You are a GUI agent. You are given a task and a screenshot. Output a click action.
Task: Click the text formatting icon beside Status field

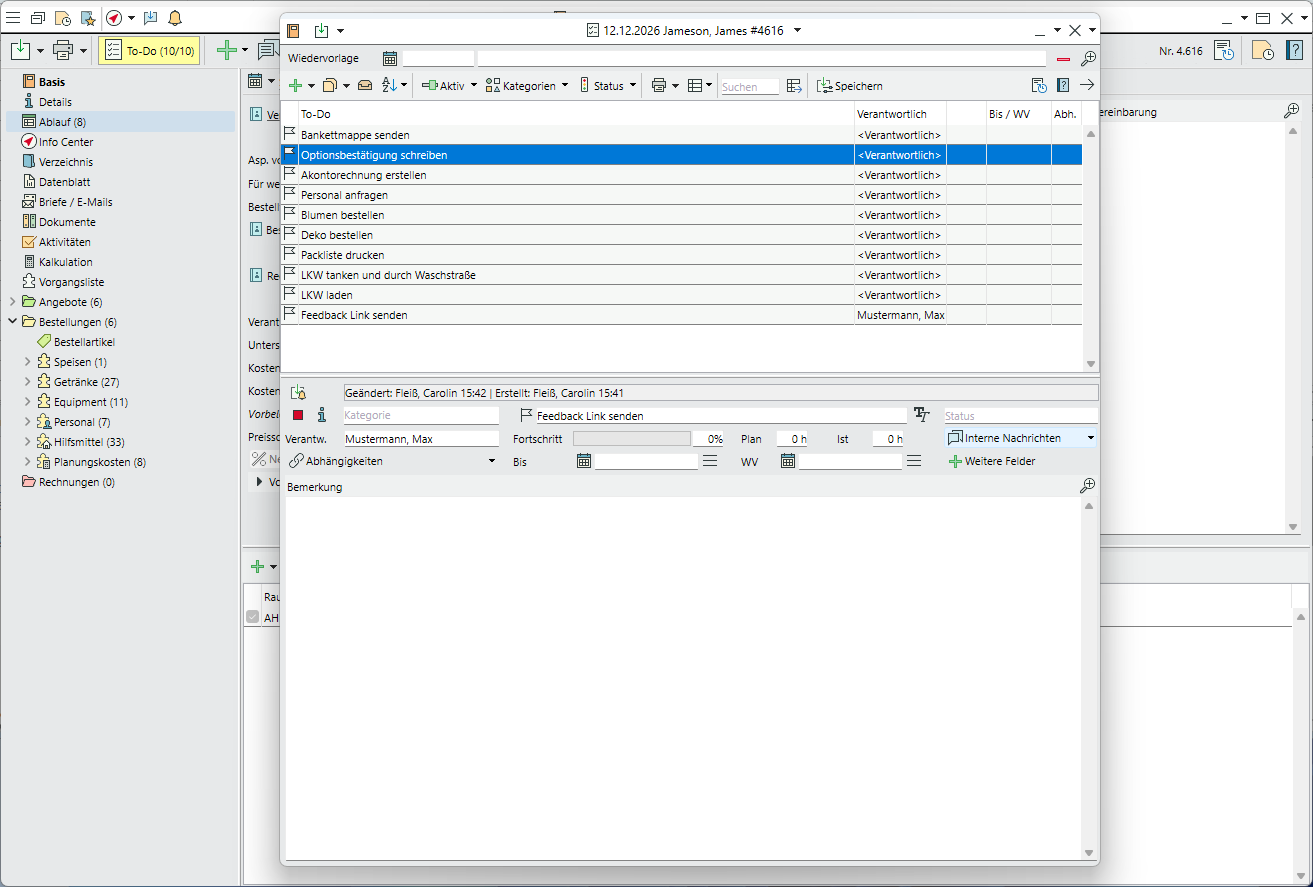922,415
